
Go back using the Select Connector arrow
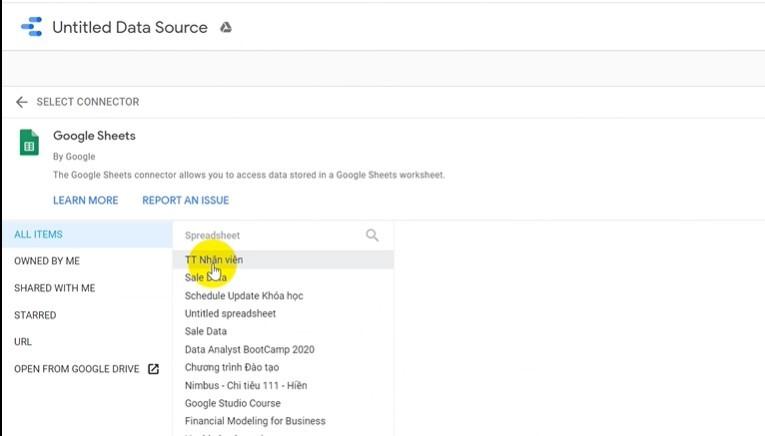point(21,102)
